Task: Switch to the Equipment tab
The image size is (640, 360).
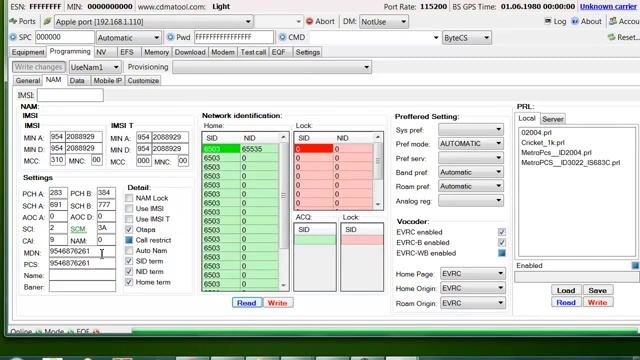Action: [x=28, y=52]
